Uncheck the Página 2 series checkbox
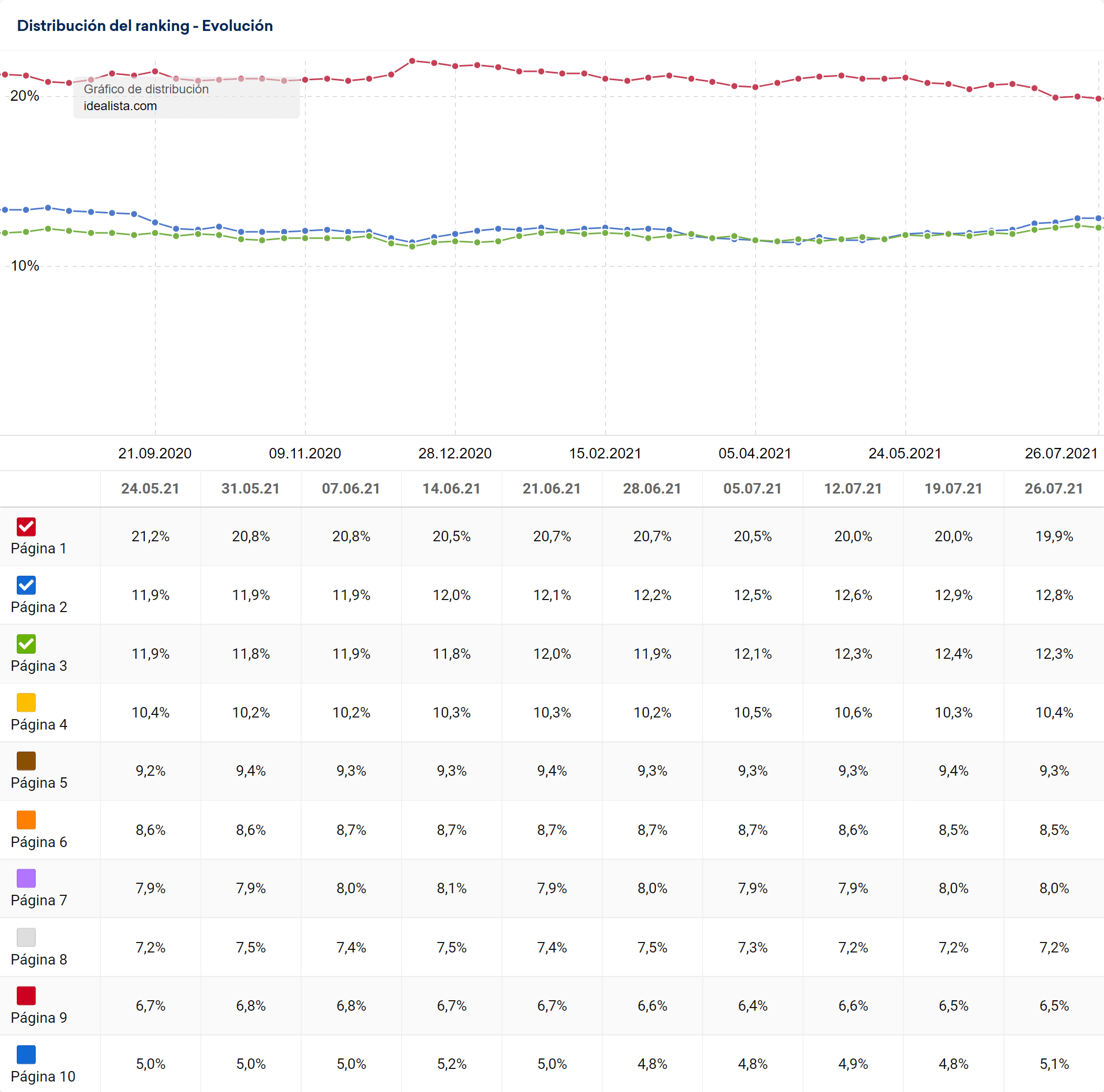Screen dimensions: 1104x1092 coord(26,585)
